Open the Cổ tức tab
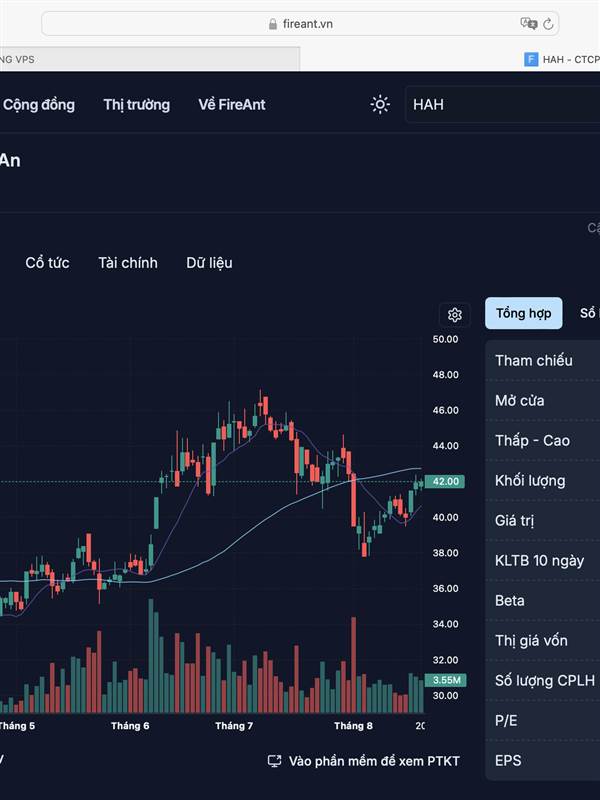The height and width of the screenshot is (800, 600). [47, 263]
